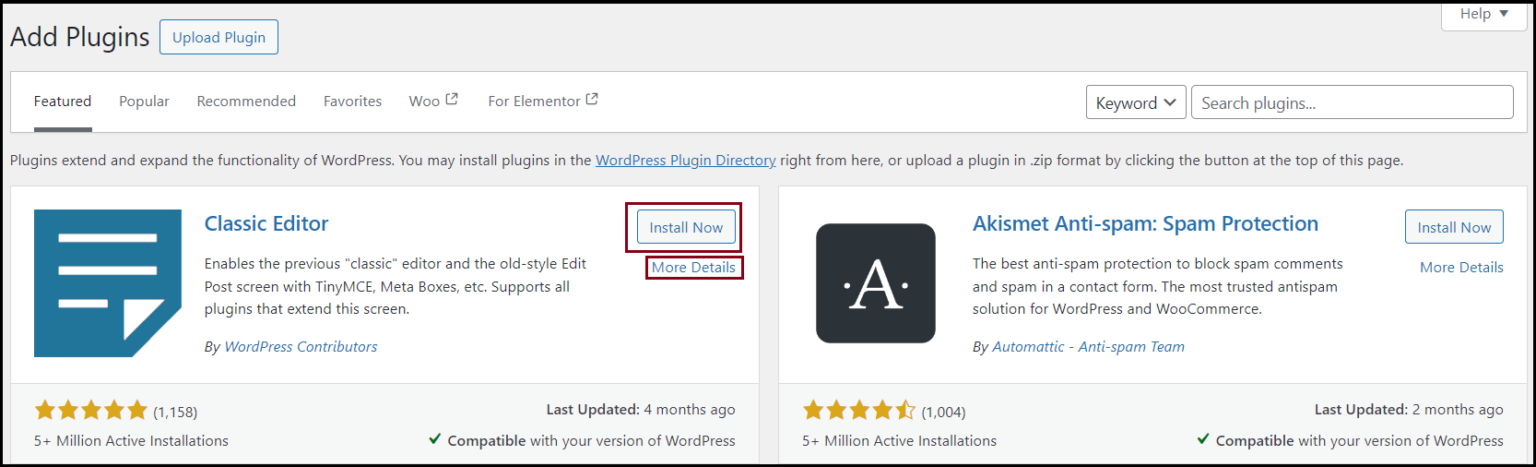Open the Keyword search type dropdown
This screenshot has height=467, width=1536.
point(1136,103)
